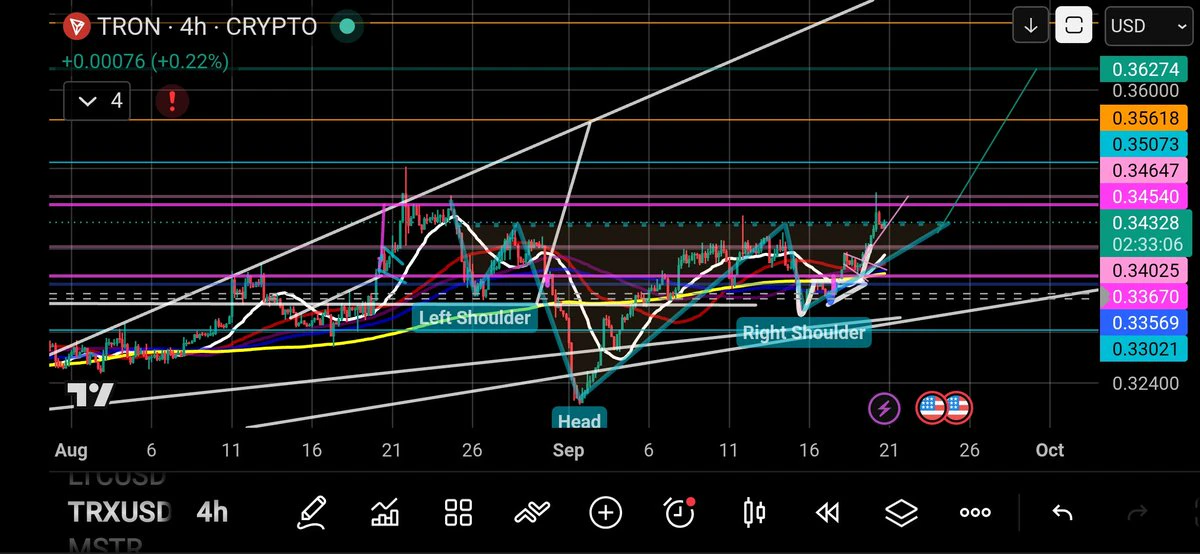Select the Right Shoulder annotation label

click(804, 332)
